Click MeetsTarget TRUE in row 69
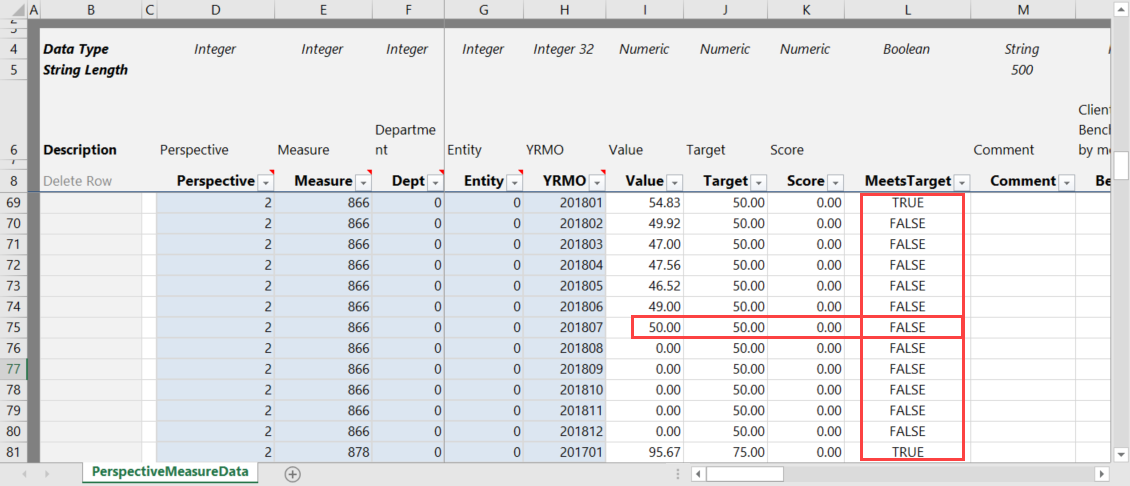This screenshot has height=486, width=1130. 907,203
